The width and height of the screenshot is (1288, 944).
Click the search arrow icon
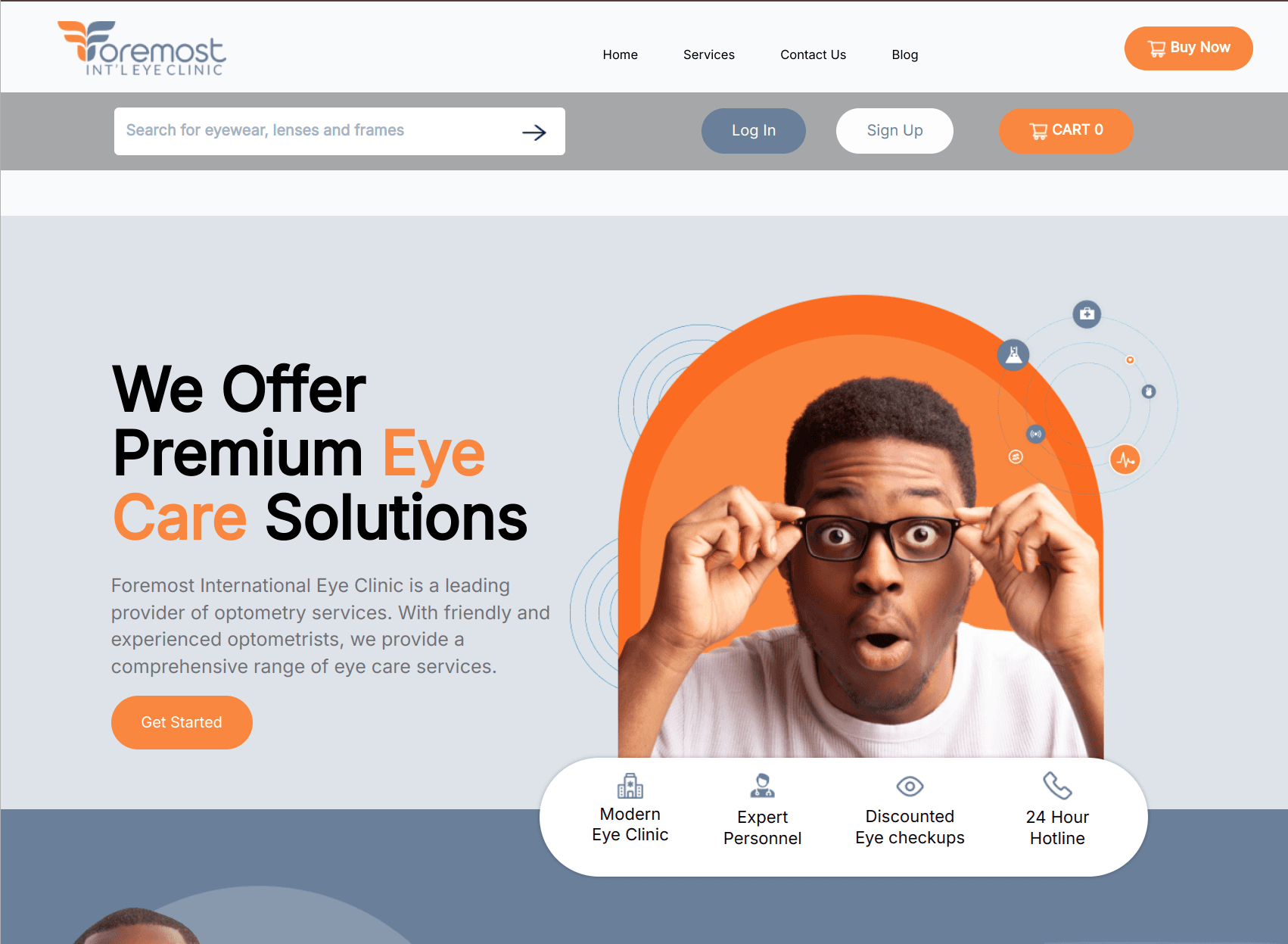click(x=534, y=132)
